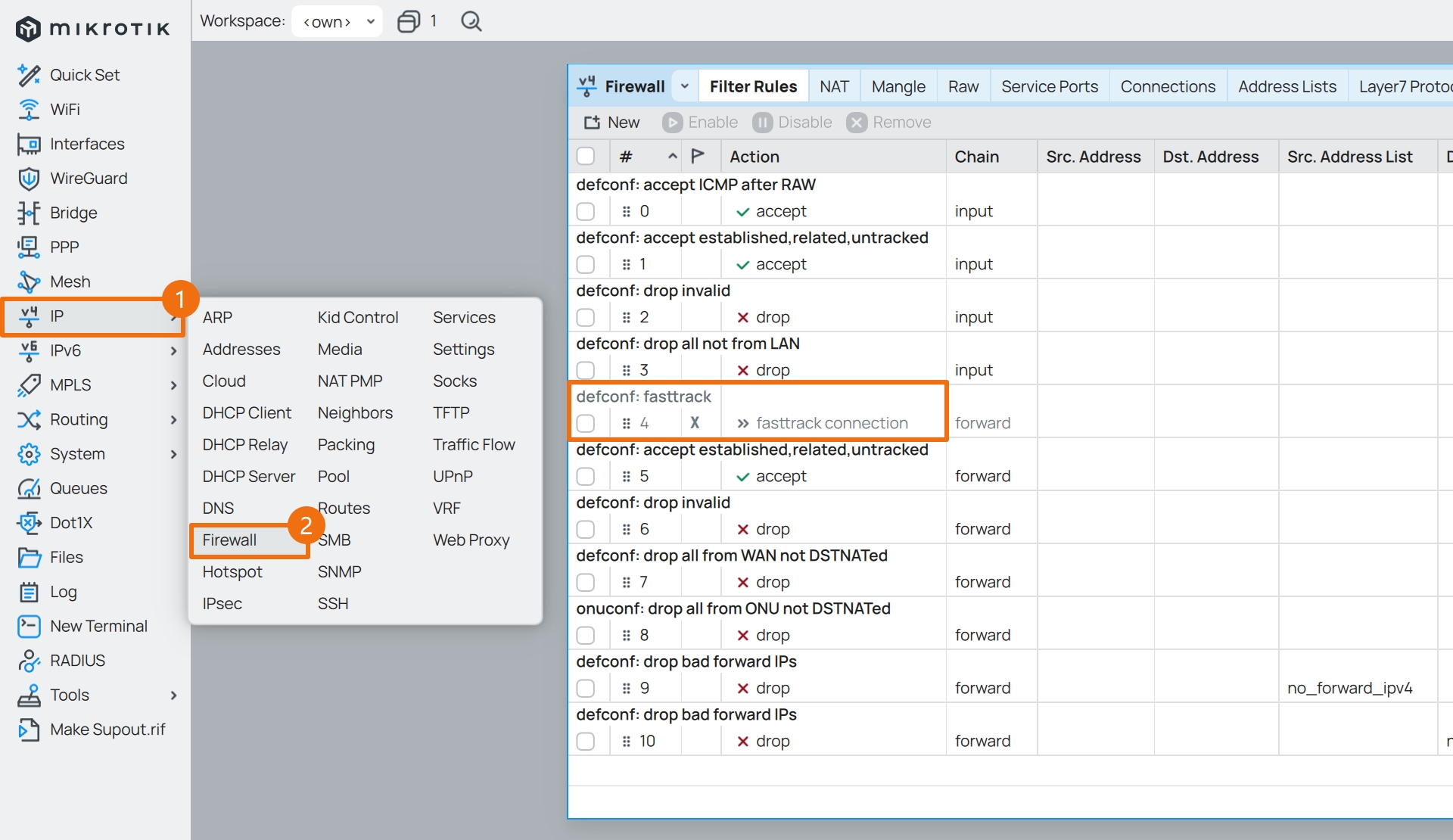This screenshot has width=1453, height=840.
Task: Open the Workspace dropdown
Action: click(x=338, y=21)
